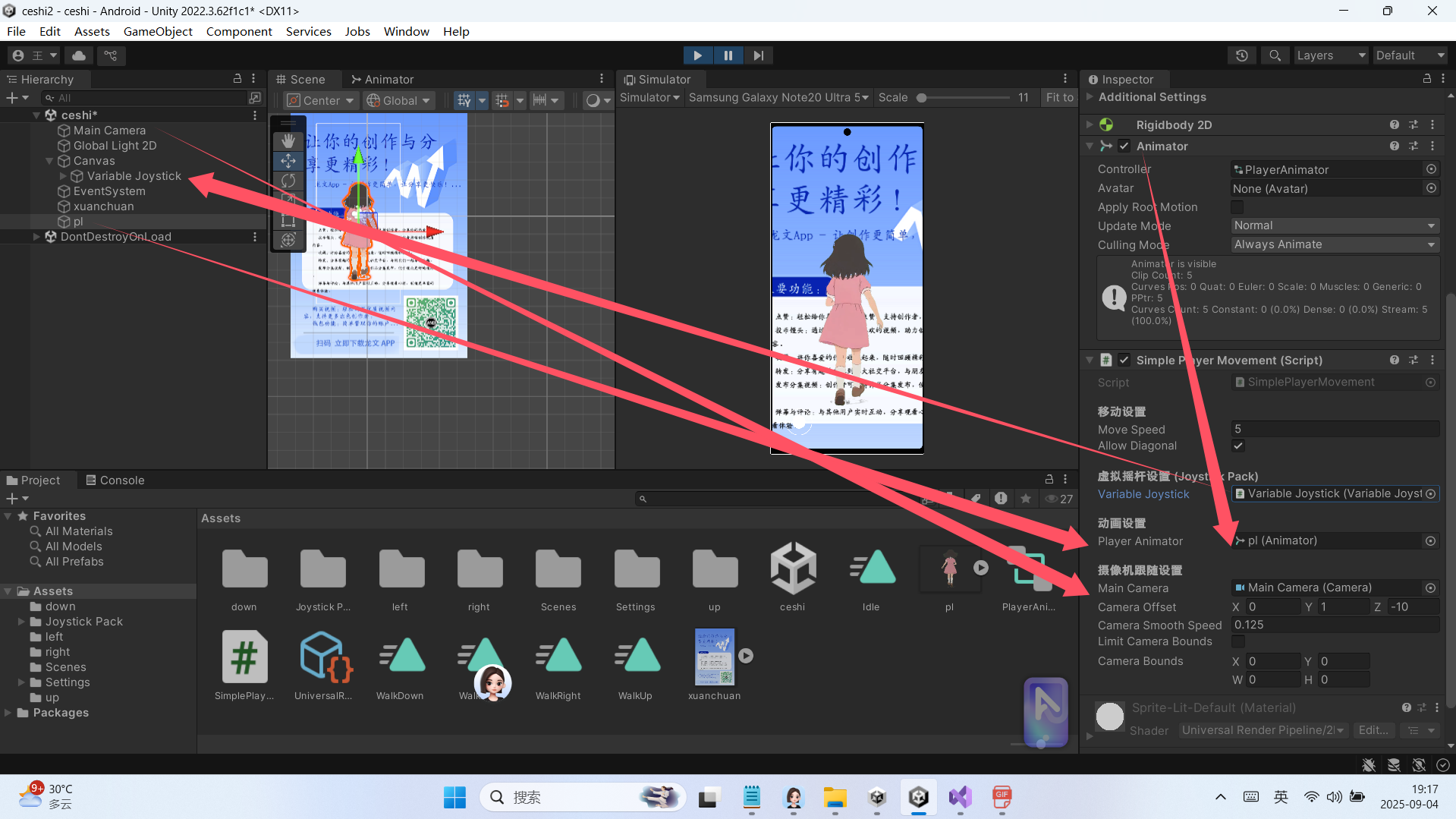Open Culling Mode dropdown
This screenshot has height=819, width=1456.
[1335, 244]
